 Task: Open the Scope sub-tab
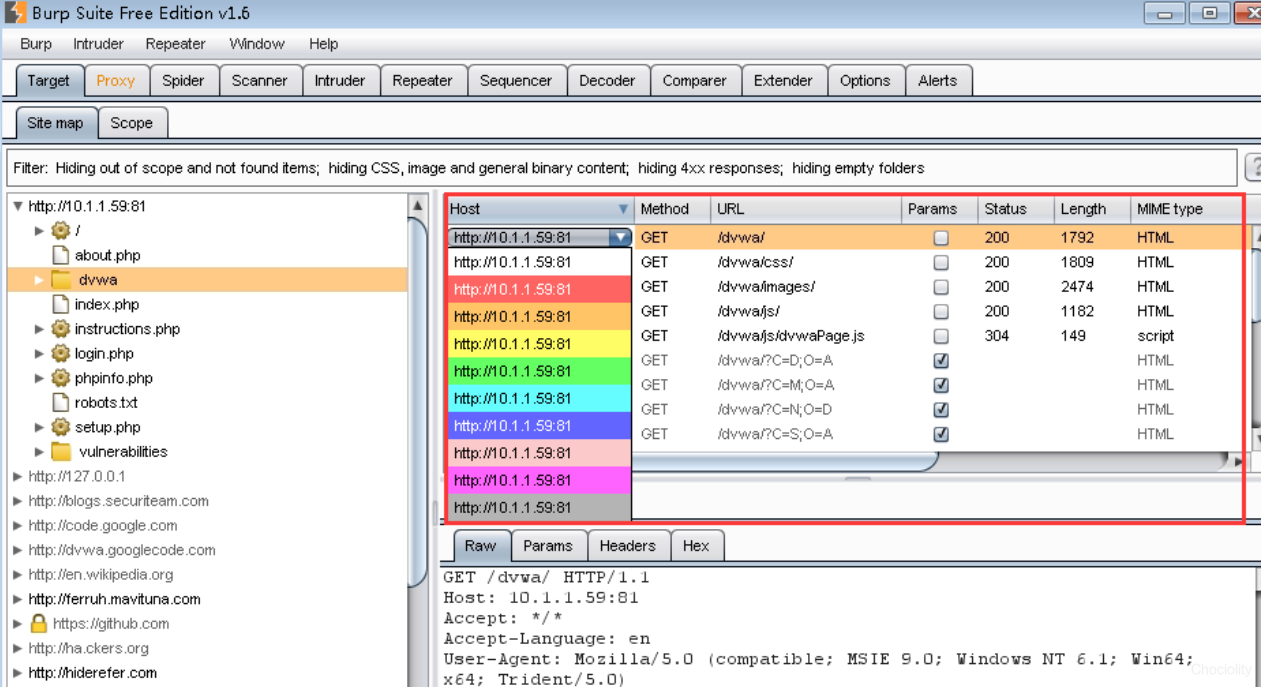[132, 123]
